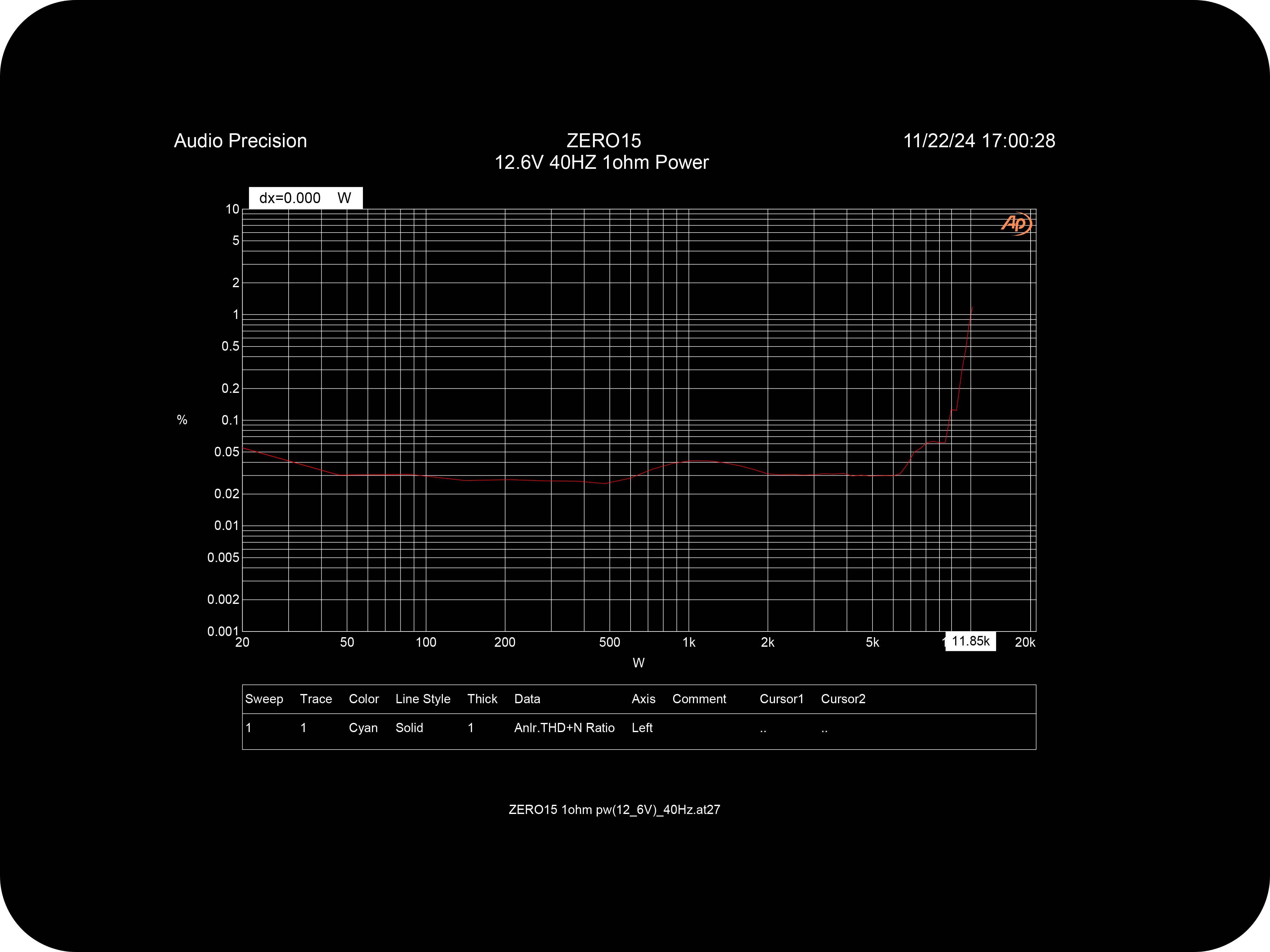1270x952 pixels.
Task: Select the 'Cyan' color cell in the legend
Action: tap(364, 728)
